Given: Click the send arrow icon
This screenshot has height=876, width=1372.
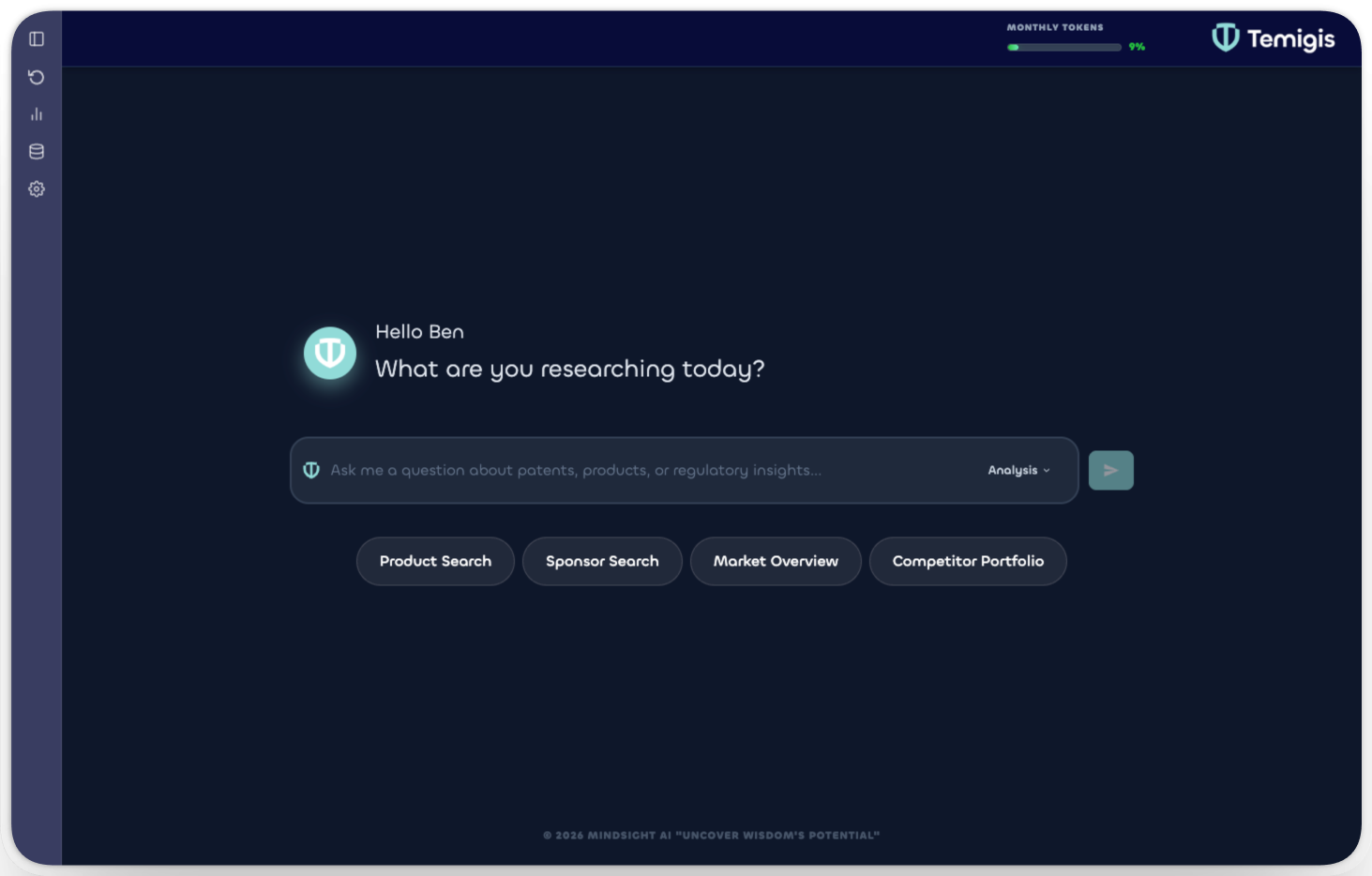Looking at the screenshot, I should pyautogui.click(x=1110, y=470).
